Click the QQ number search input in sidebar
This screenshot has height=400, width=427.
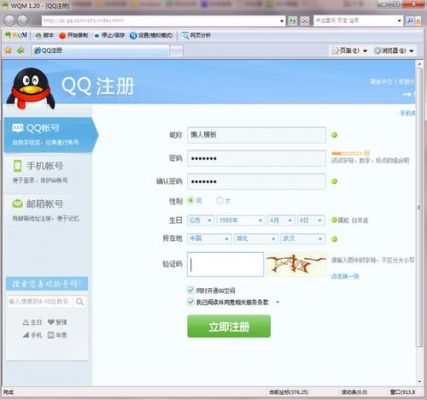click(x=40, y=302)
